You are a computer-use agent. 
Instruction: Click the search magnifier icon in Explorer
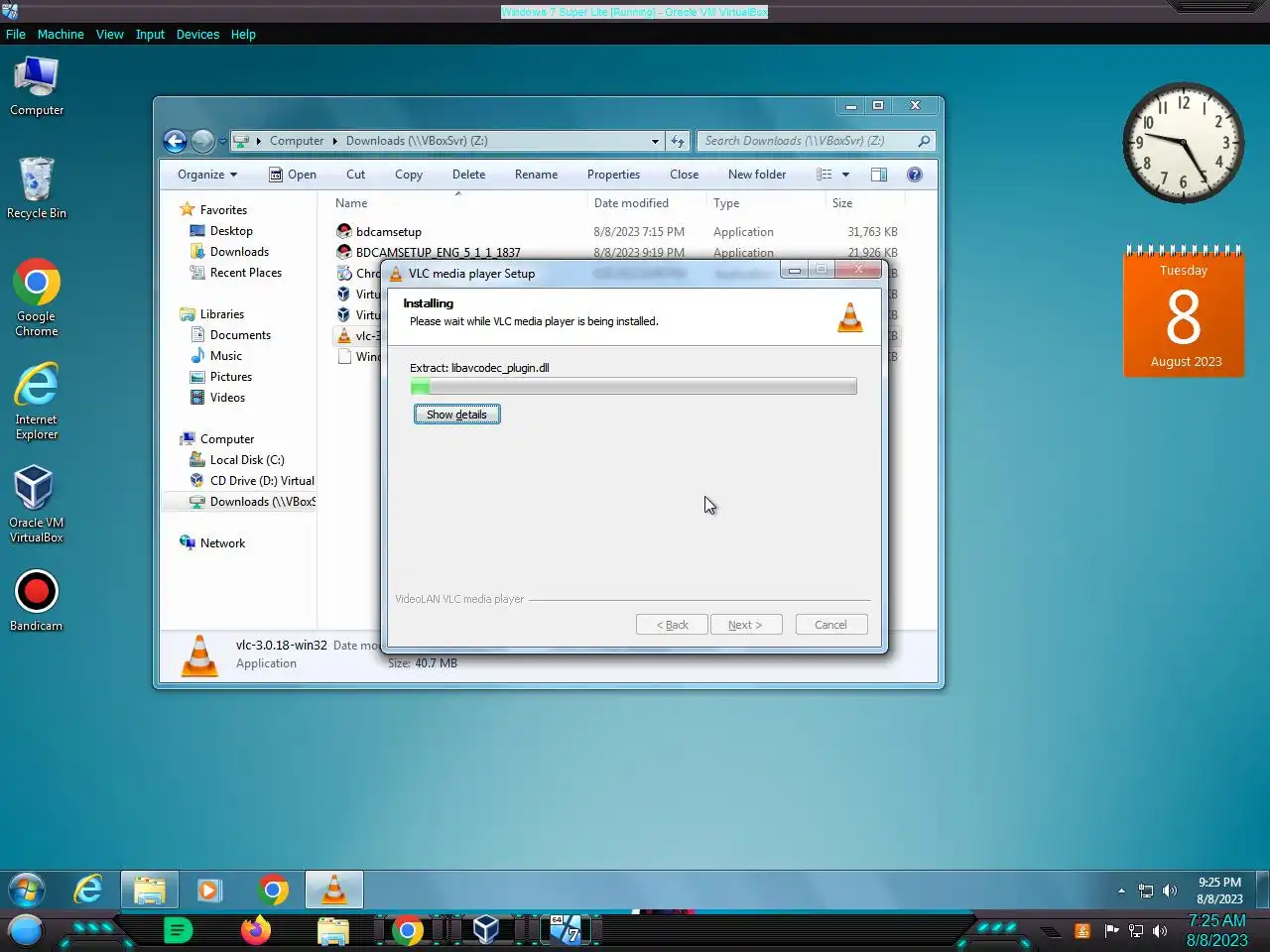pyautogui.click(x=924, y=141)
